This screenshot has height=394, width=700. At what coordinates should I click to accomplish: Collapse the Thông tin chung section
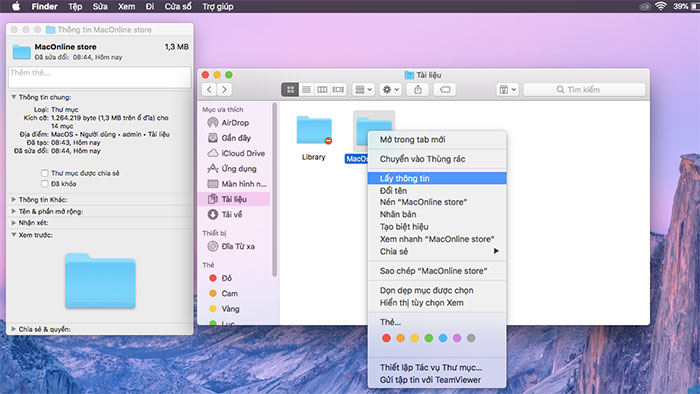point(14,97)
